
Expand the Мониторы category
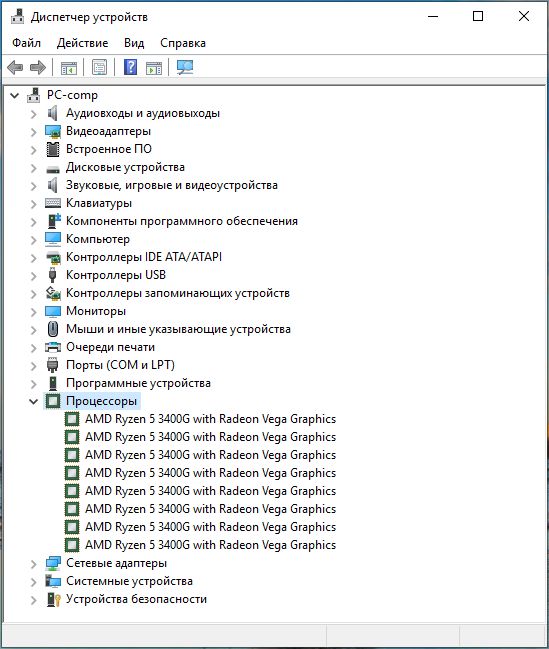(34, 312)
